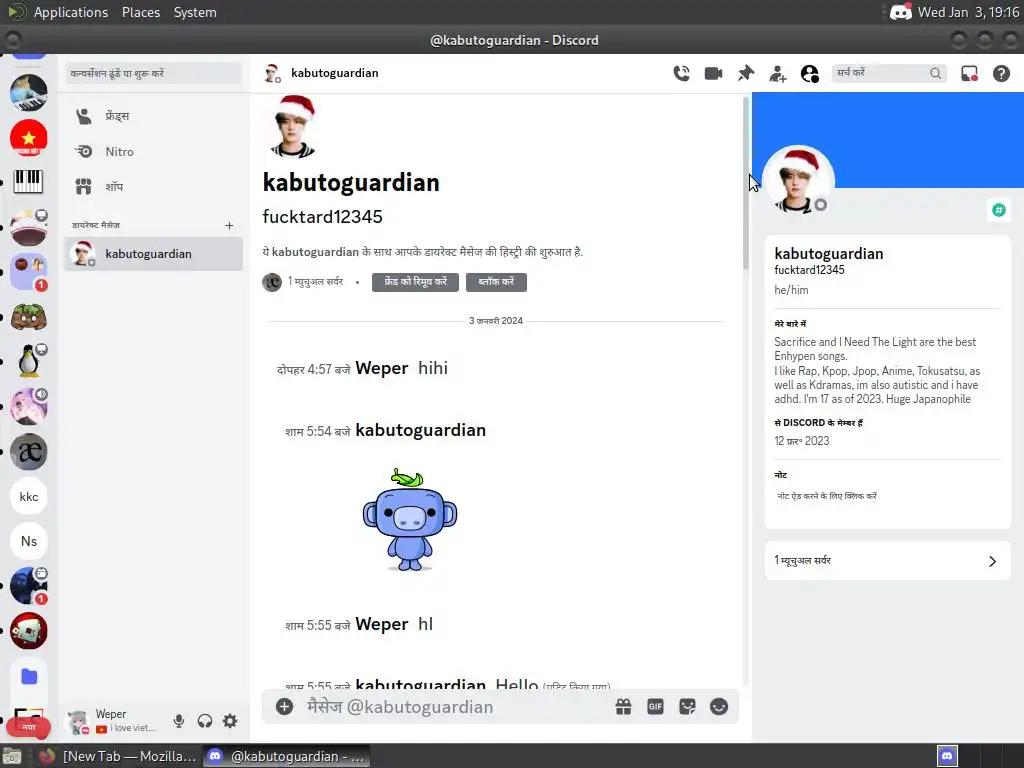
Task: Open the blue server folder
Action: [29, 677]
